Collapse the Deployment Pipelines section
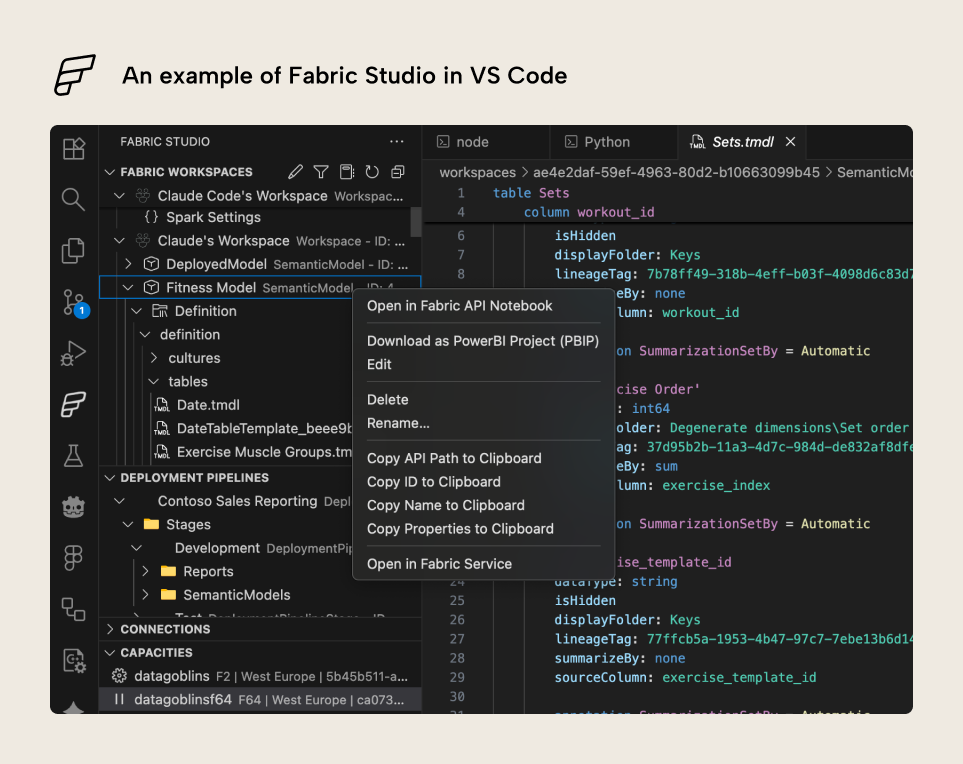The height and width of the screenshot is (764, 963). pyautogui.click(x=110, y=477)
